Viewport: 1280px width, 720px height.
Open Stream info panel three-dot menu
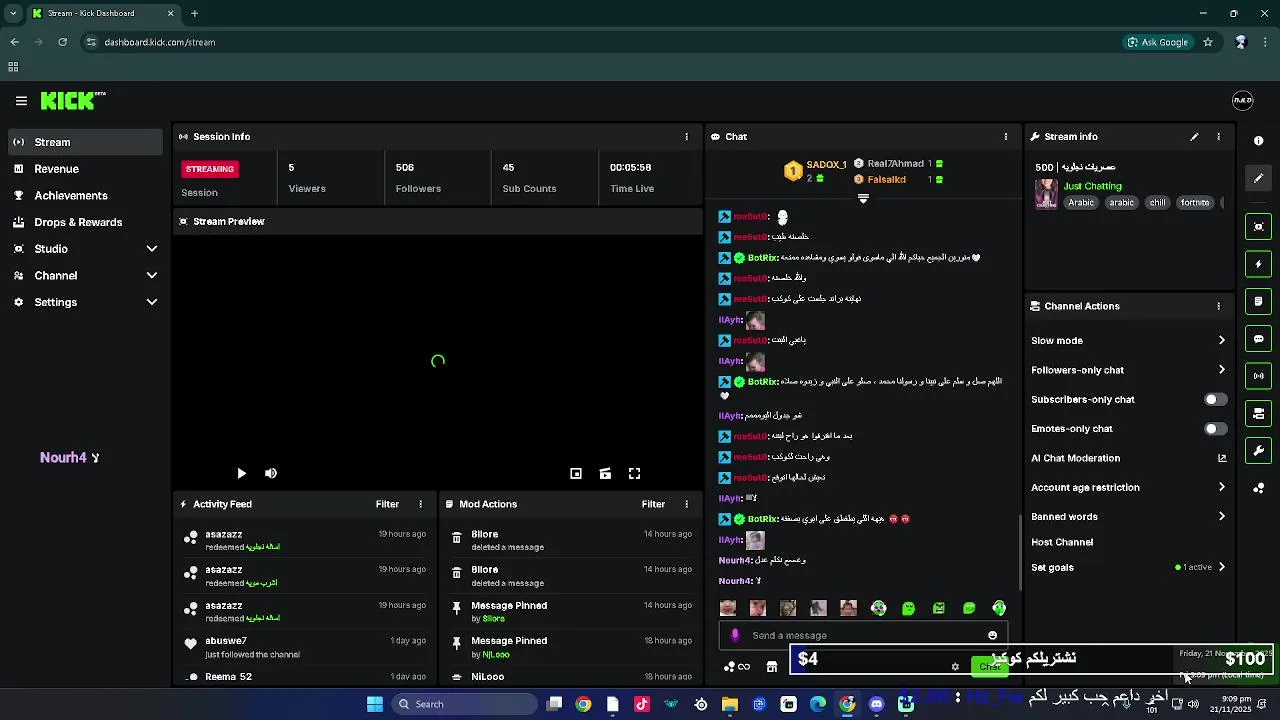point(1218,137)
